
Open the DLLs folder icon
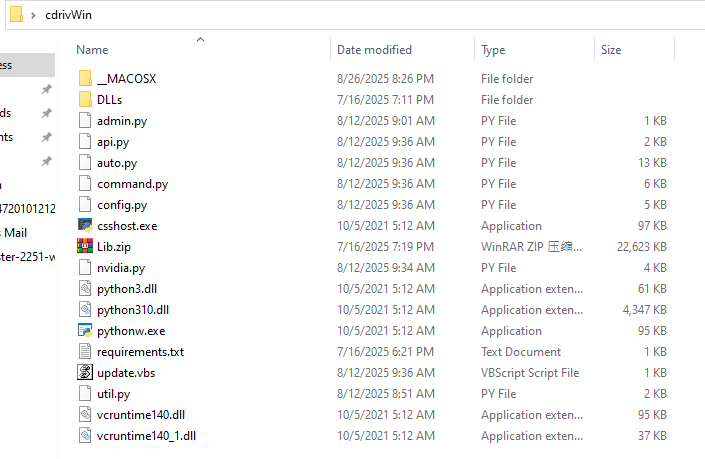(x=85, y=100)
